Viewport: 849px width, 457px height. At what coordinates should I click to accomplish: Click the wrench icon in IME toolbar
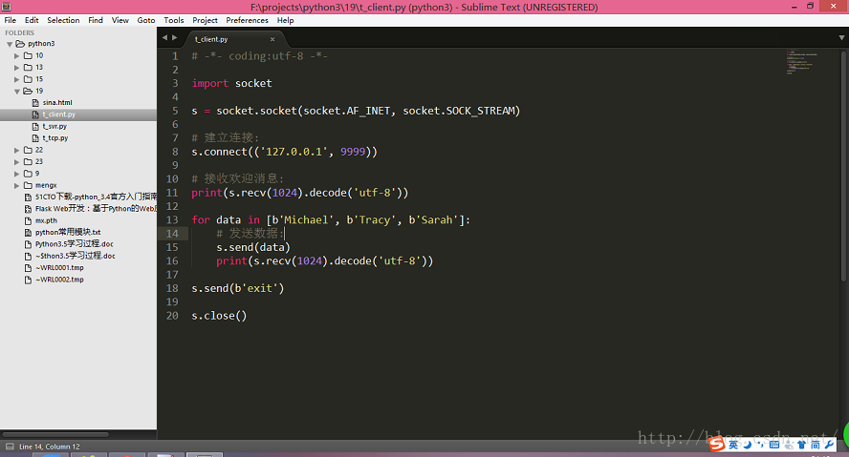point(829,444)
